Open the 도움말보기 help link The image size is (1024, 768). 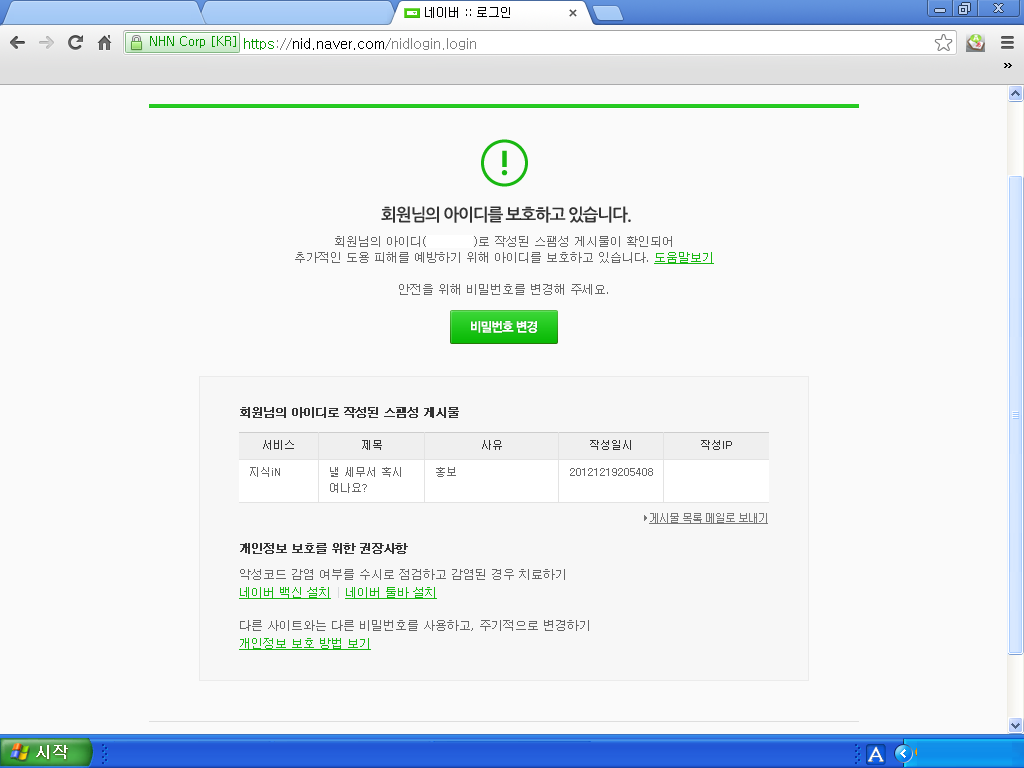click(684, 258)
